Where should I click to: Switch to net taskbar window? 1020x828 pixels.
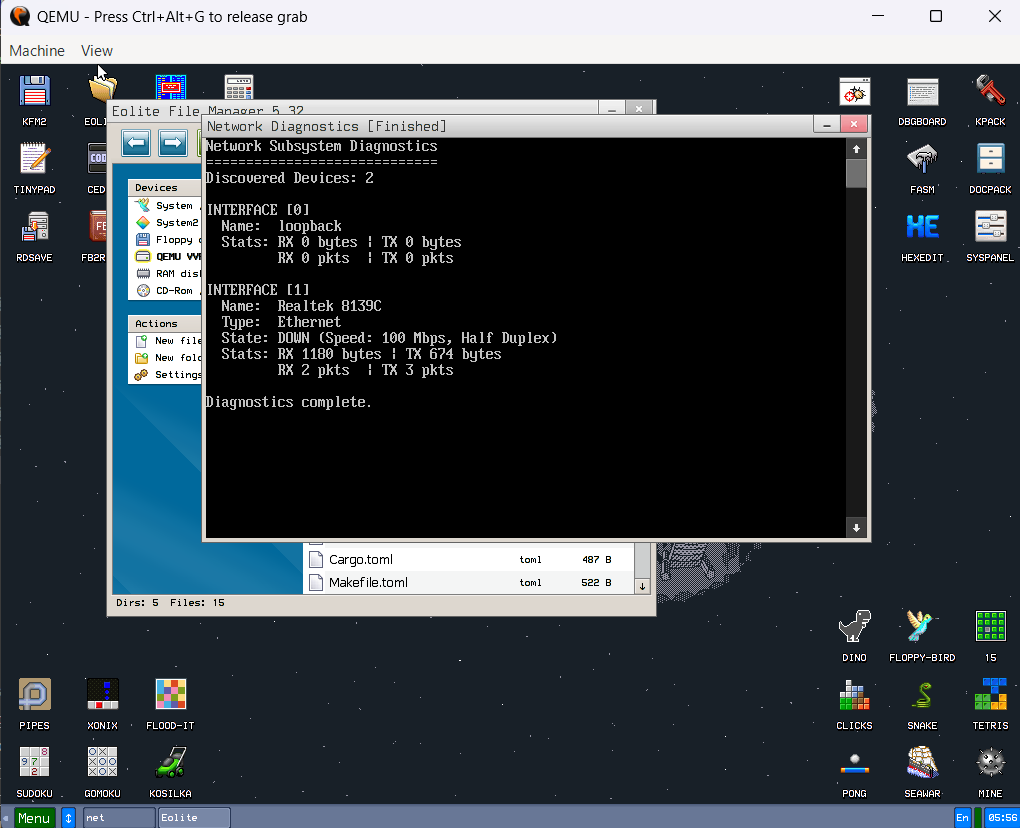(119, 818)
